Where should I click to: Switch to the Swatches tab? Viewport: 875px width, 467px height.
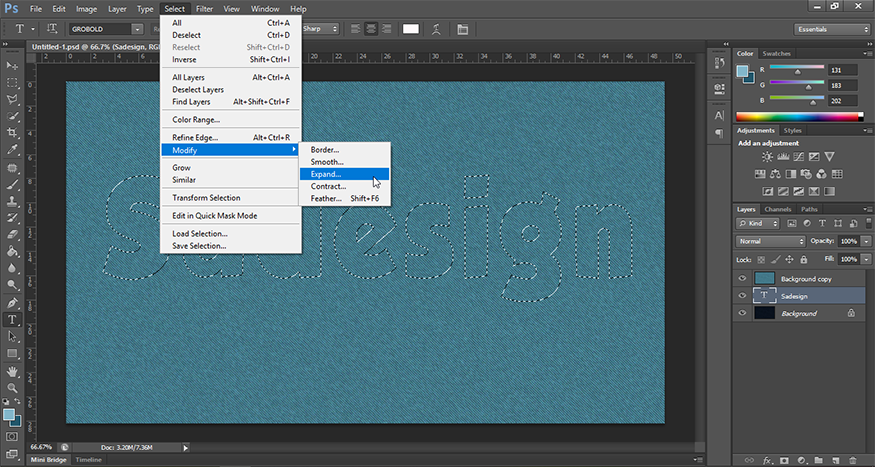pyautogui.click(x=776, y=54)
